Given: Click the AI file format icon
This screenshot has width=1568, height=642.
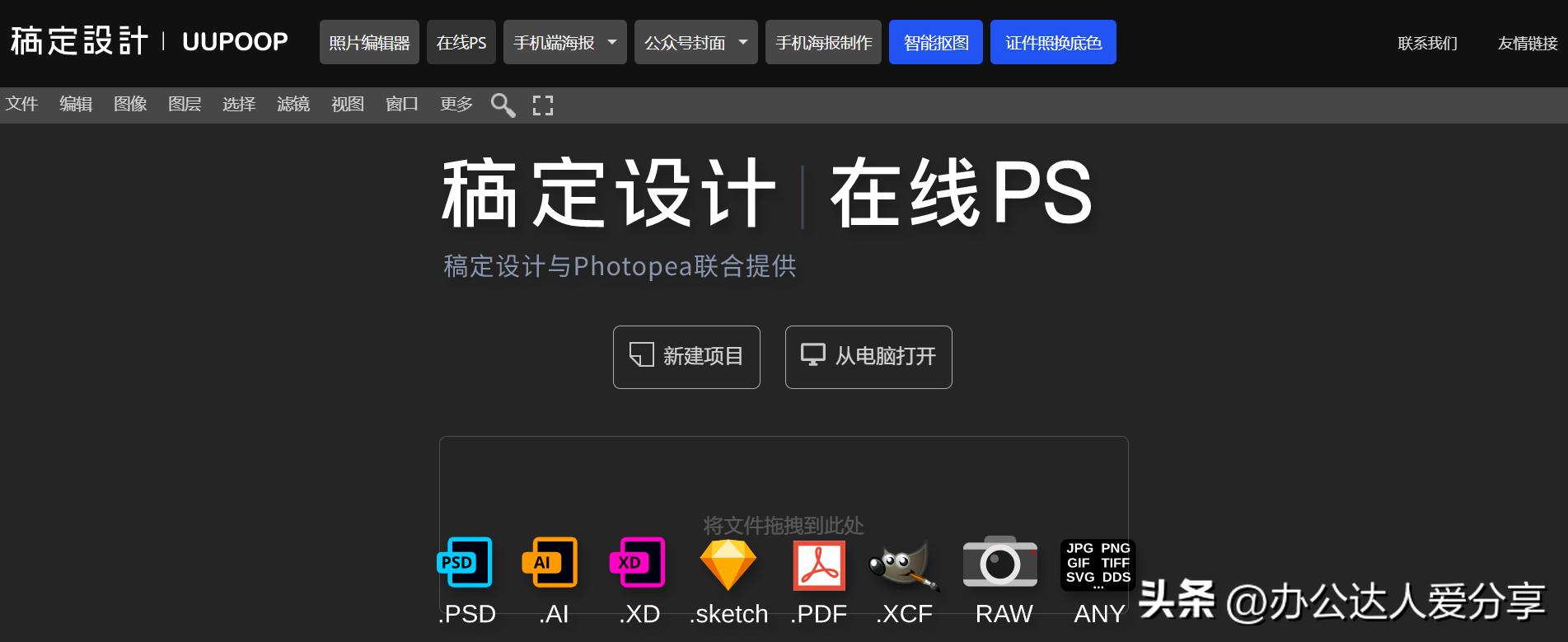Looking at the screenshot, I should coord(550,562).
